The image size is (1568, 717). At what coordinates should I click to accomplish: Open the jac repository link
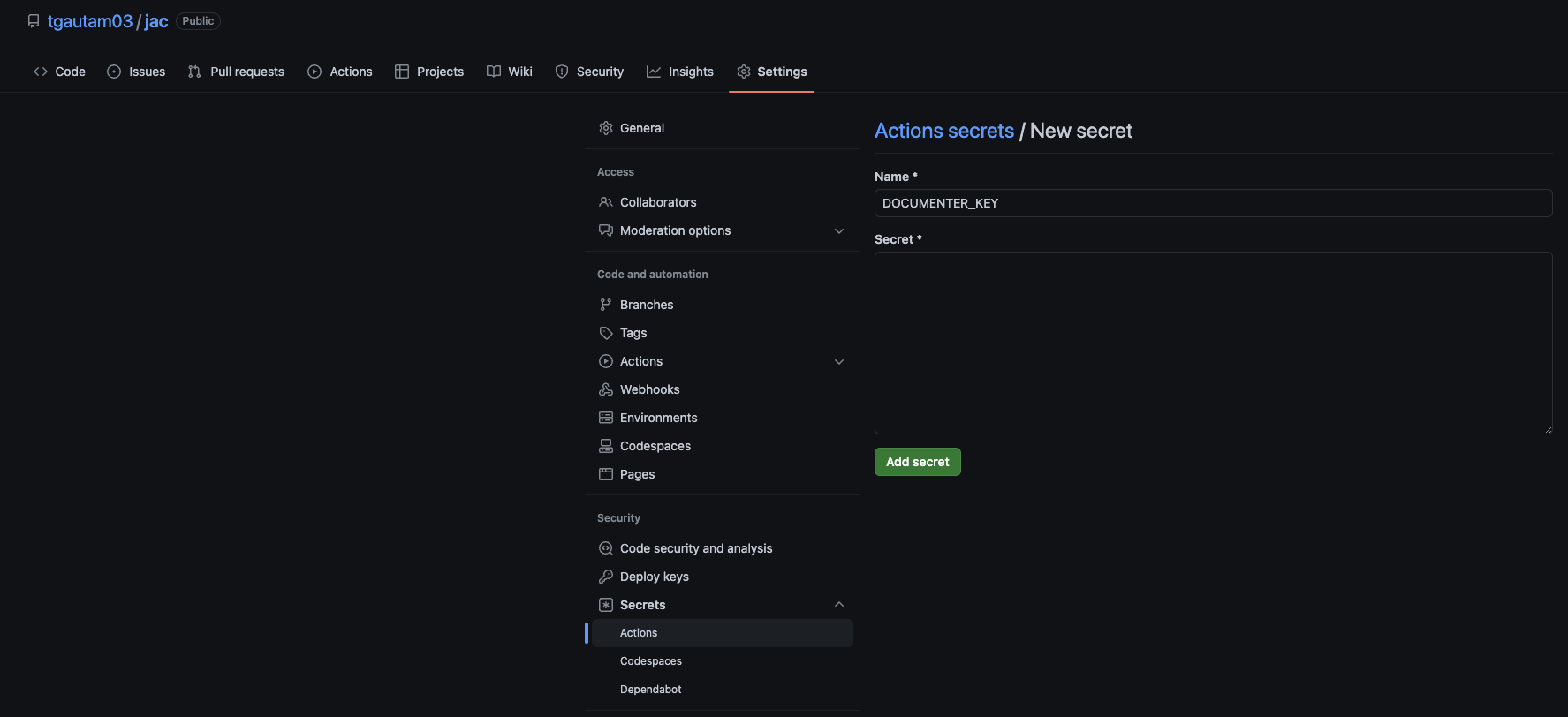pyautogui.click(x=156, y=21)
